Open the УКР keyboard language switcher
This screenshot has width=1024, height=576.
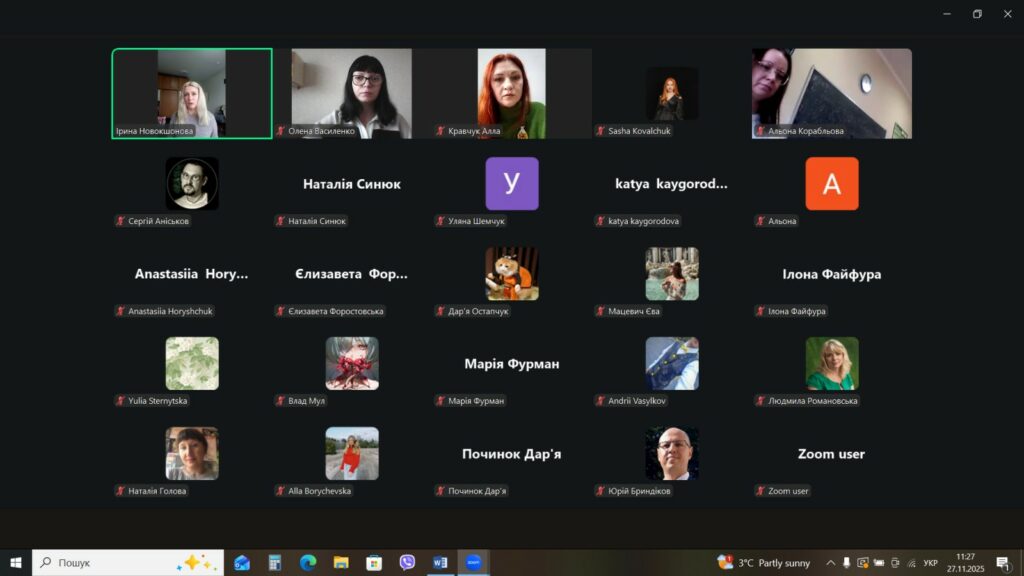(x=930, y=563)
